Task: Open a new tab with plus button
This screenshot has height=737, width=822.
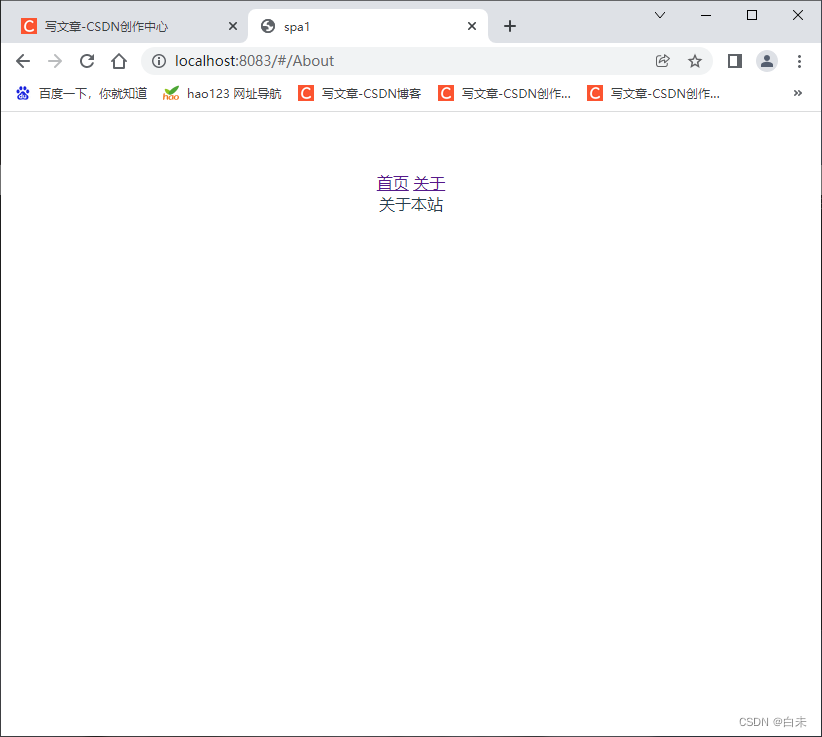Action: 510,26
